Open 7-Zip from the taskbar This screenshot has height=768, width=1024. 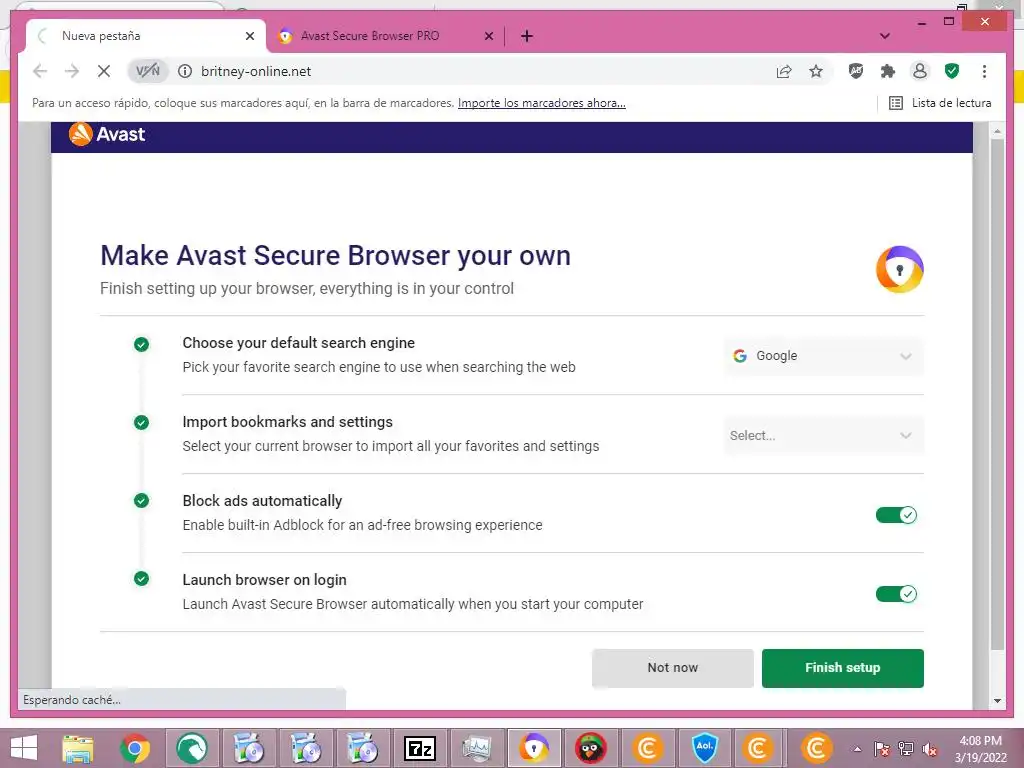click(421, 748)
